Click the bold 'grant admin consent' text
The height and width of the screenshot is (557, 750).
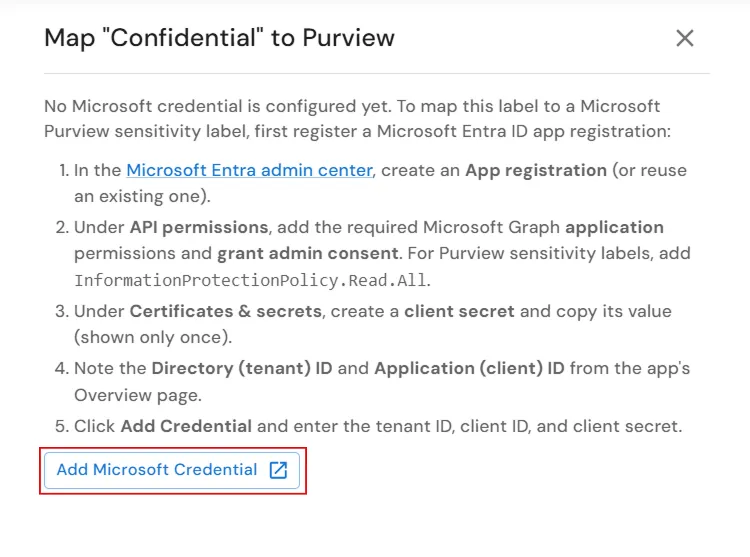(308, 253)
